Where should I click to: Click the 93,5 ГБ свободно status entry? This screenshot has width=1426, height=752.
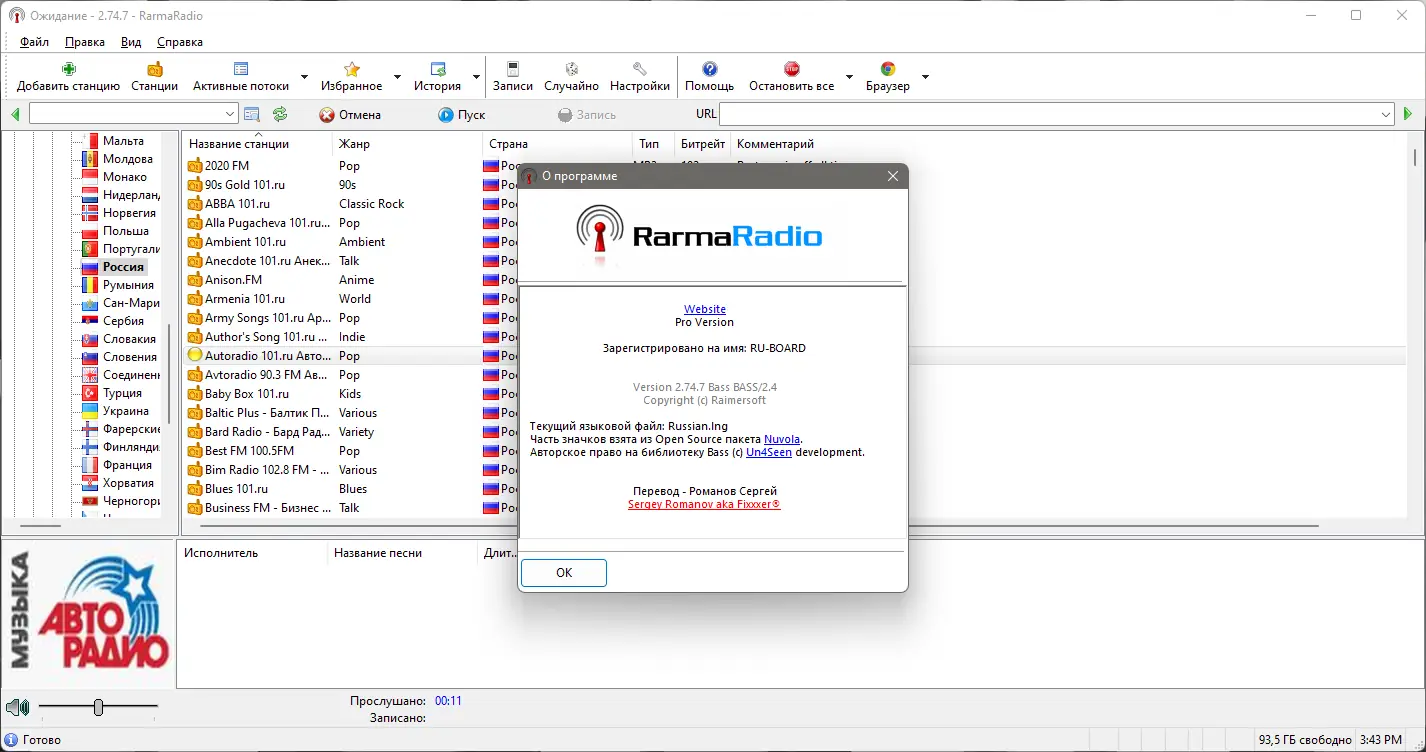[1305, 740]
